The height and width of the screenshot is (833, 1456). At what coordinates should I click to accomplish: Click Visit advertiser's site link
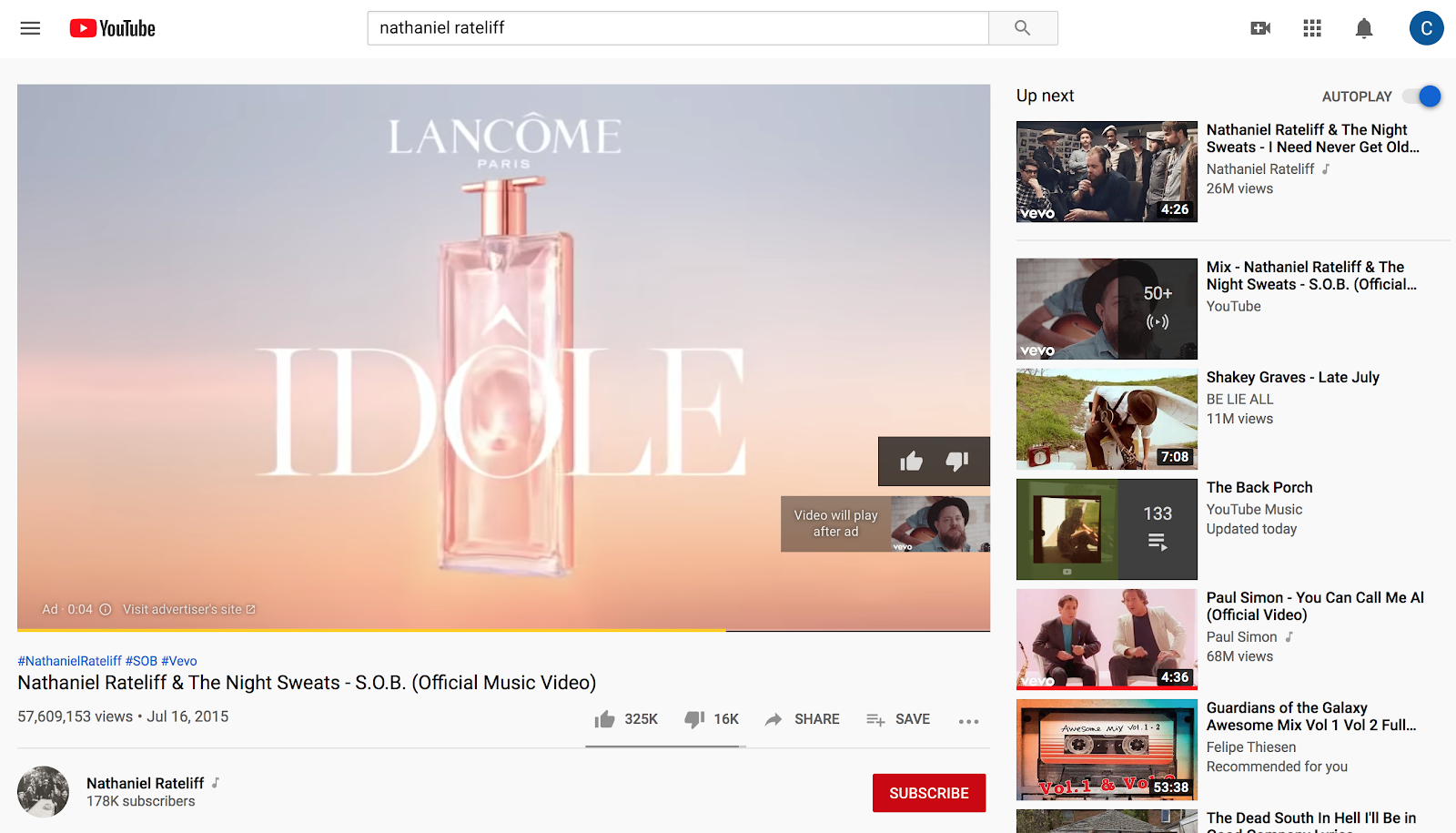(189, 609)
